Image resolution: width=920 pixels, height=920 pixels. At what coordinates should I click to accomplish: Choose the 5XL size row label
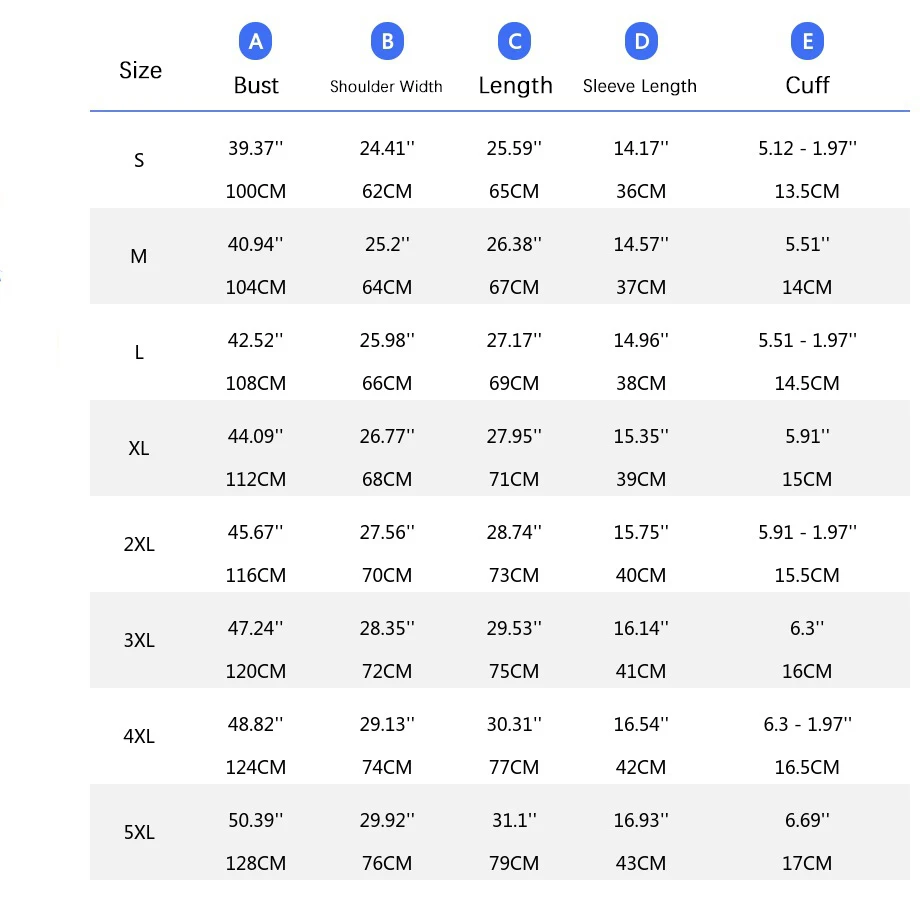tap(139, 832)
